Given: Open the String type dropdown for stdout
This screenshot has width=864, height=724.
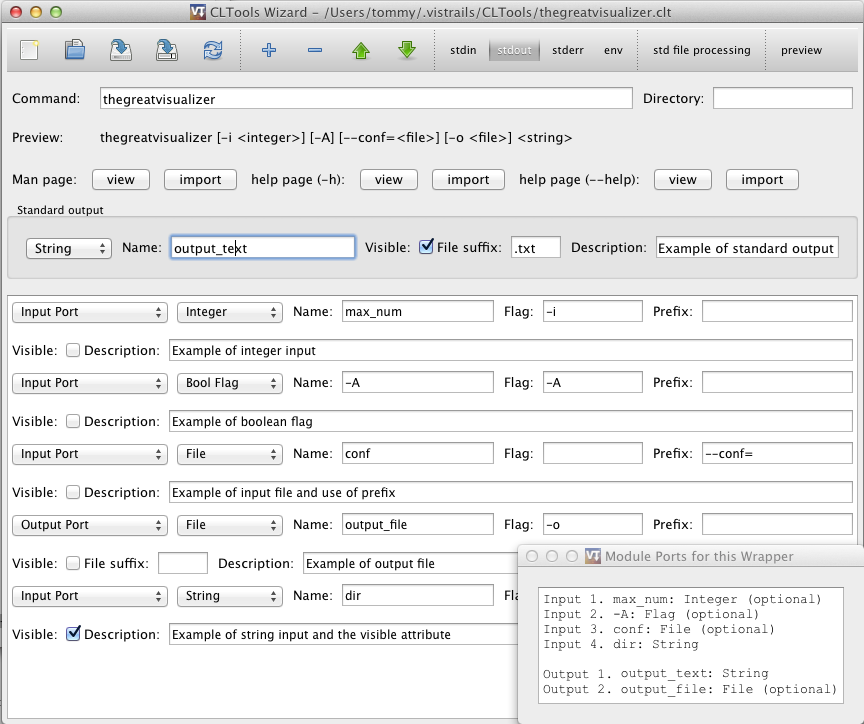Looking at the screenshot, I should (68, 248).
